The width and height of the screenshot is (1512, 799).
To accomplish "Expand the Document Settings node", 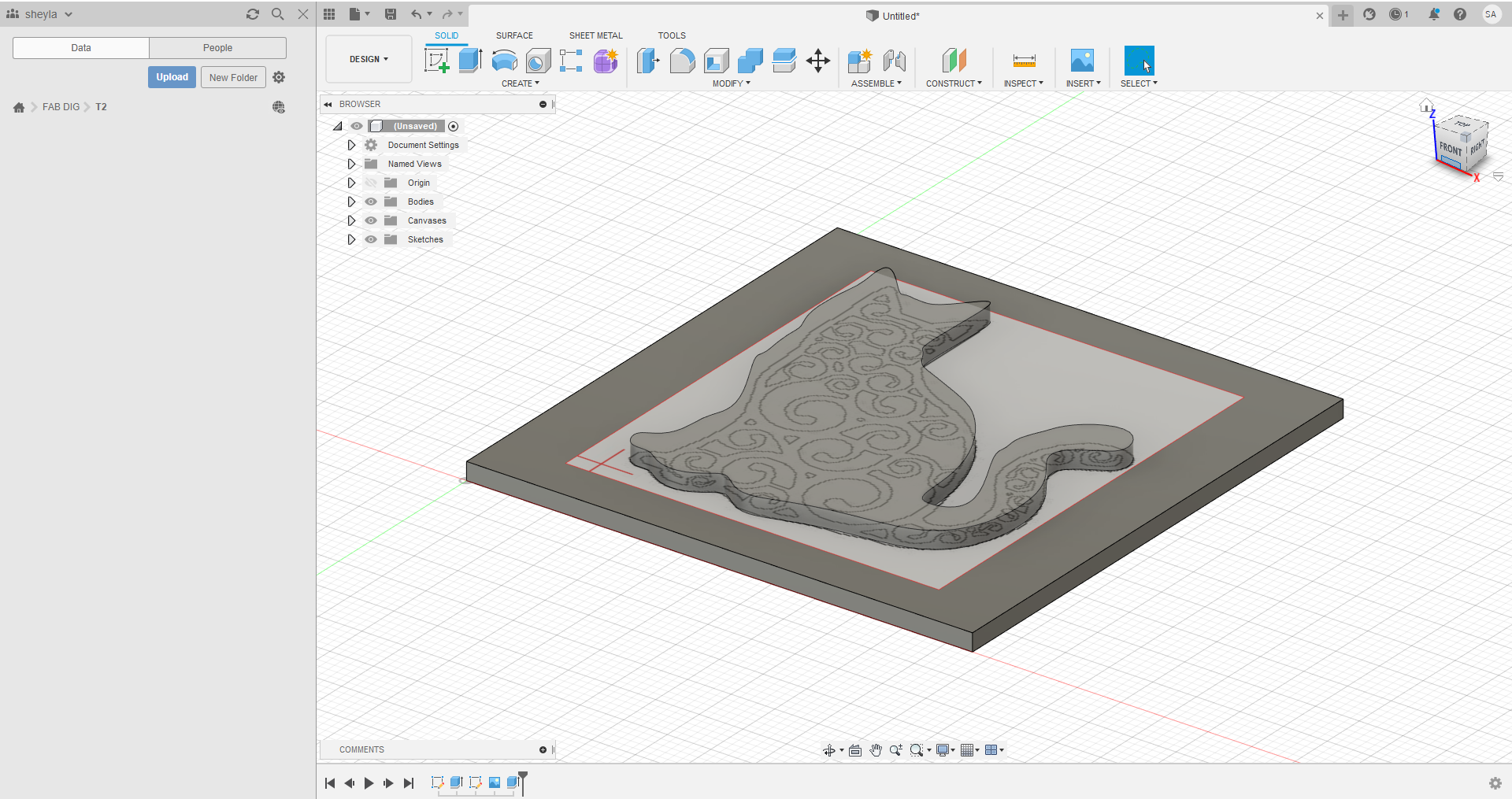I will tap(351, 145).
